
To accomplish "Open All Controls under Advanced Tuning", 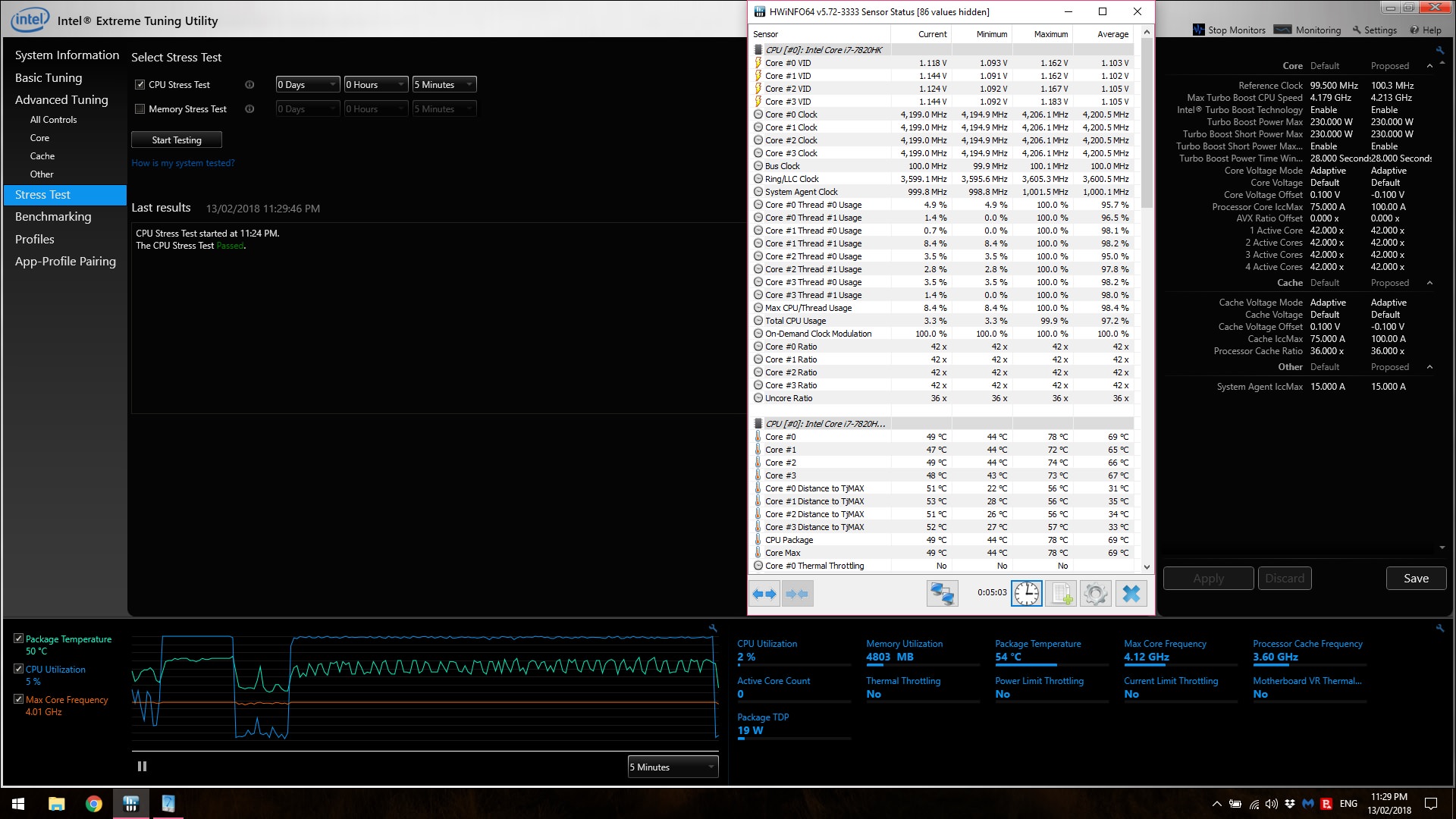I will click(53, 120).
